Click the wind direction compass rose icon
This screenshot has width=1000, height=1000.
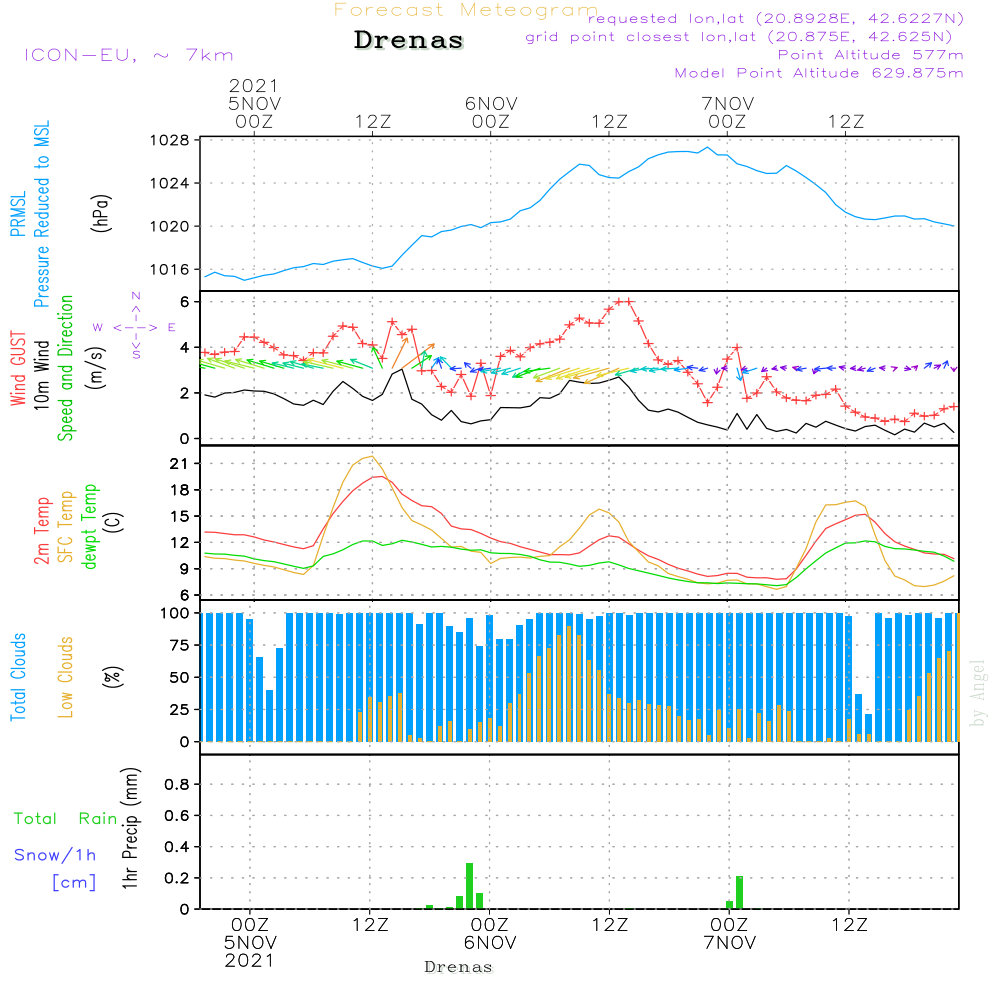pyautogui.click(x=135, y=326)
